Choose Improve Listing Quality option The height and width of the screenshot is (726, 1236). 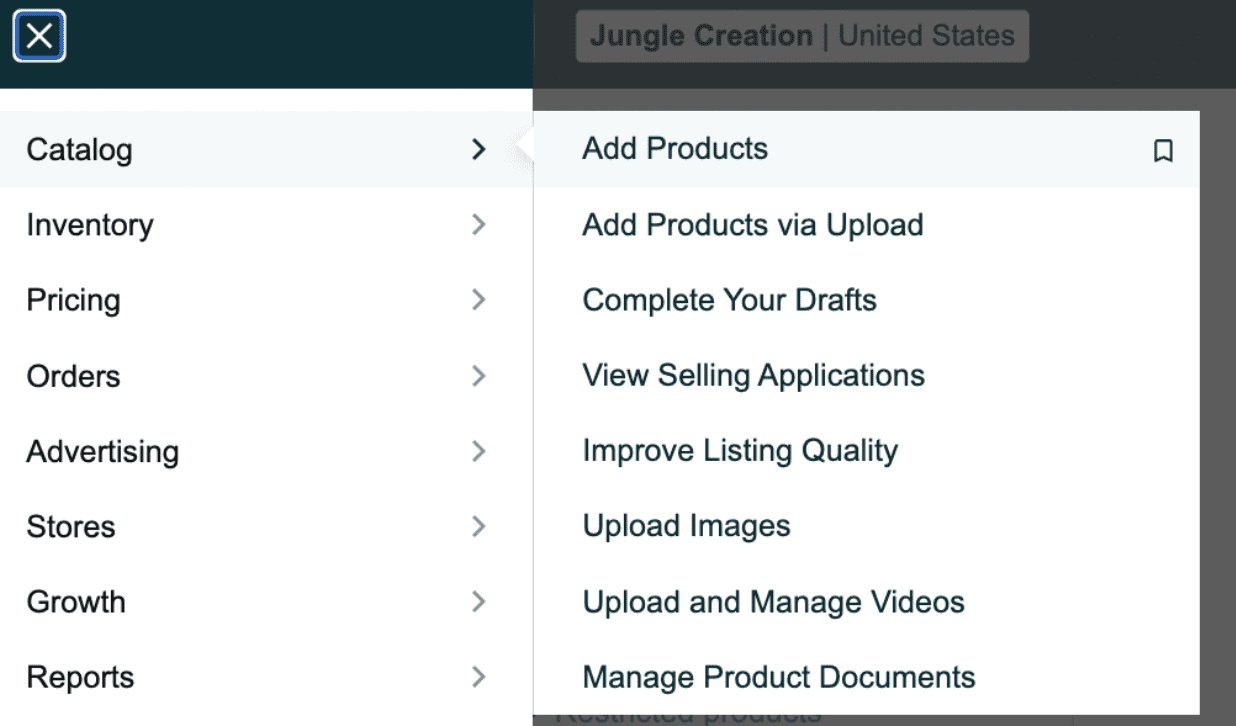click(x=740, y=451)
